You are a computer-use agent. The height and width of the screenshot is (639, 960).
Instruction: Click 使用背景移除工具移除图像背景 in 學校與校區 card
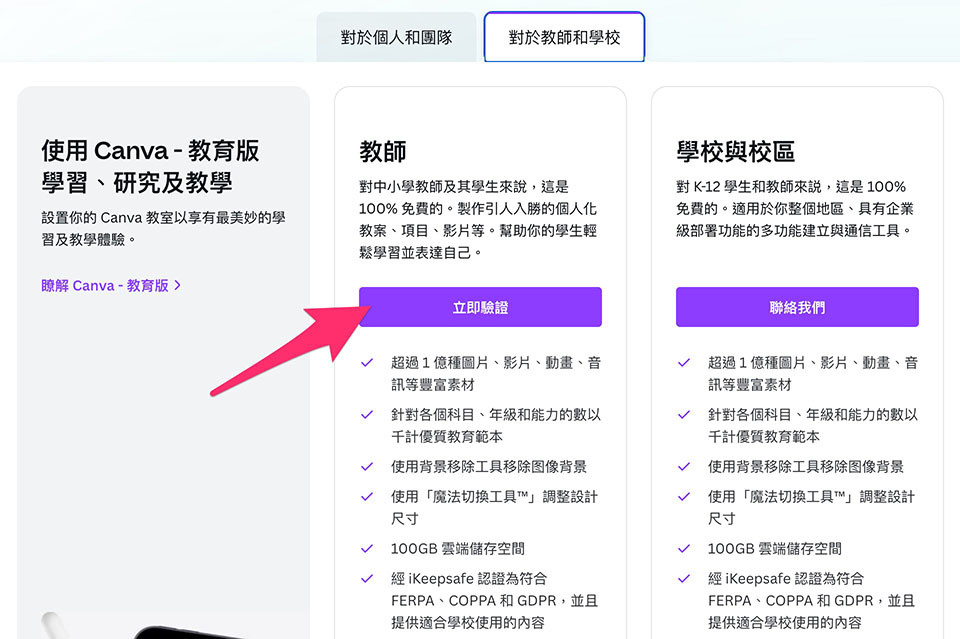(806, 467)
